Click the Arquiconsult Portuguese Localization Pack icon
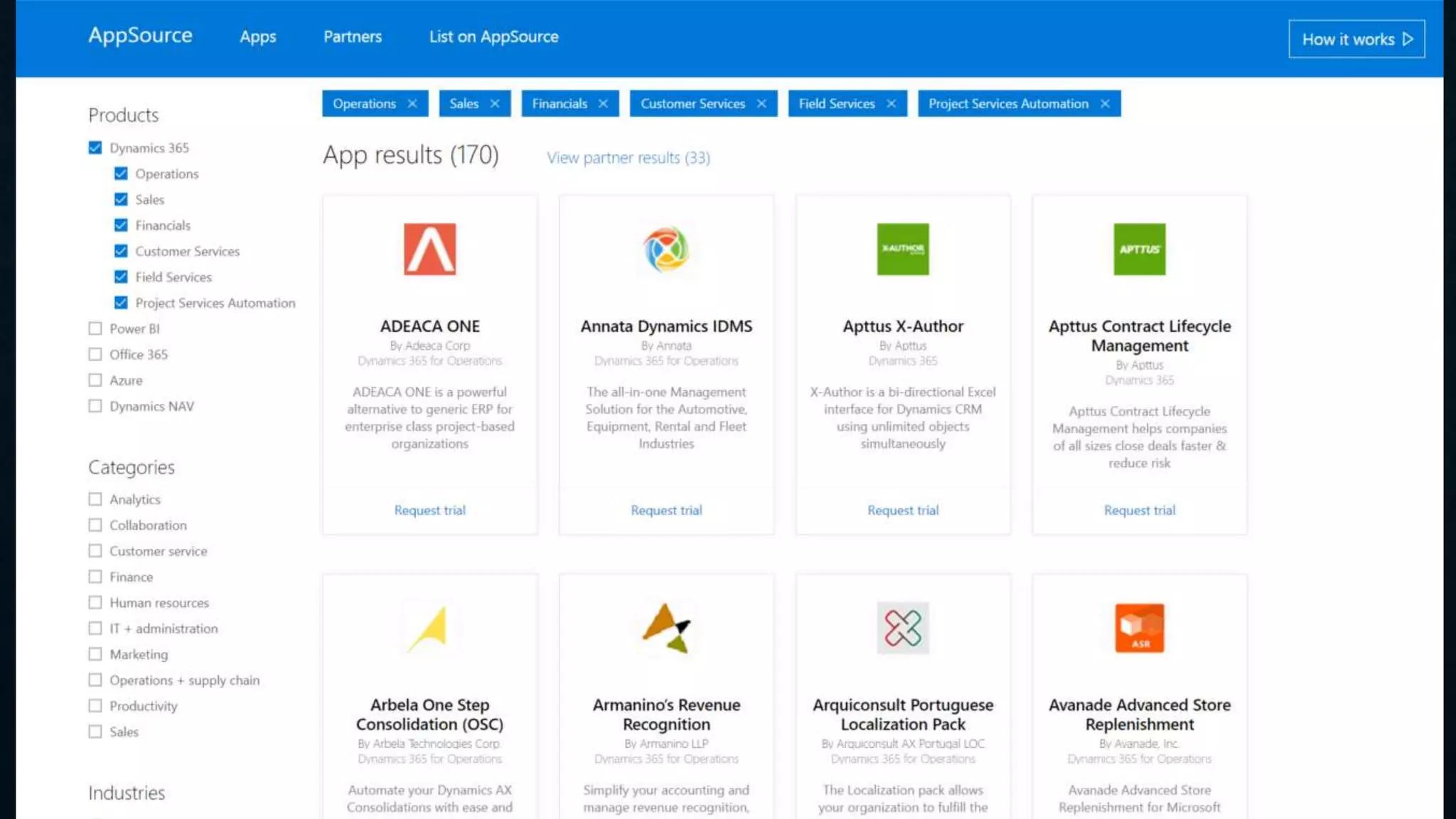The width and height of the screenshot is (1456, 819). click(x=903, y=628)
